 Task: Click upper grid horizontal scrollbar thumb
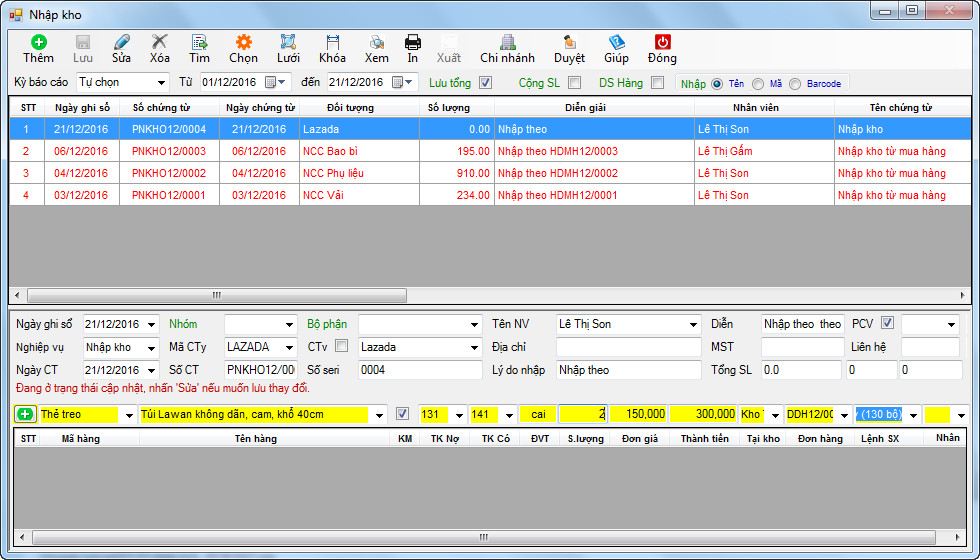216,295
